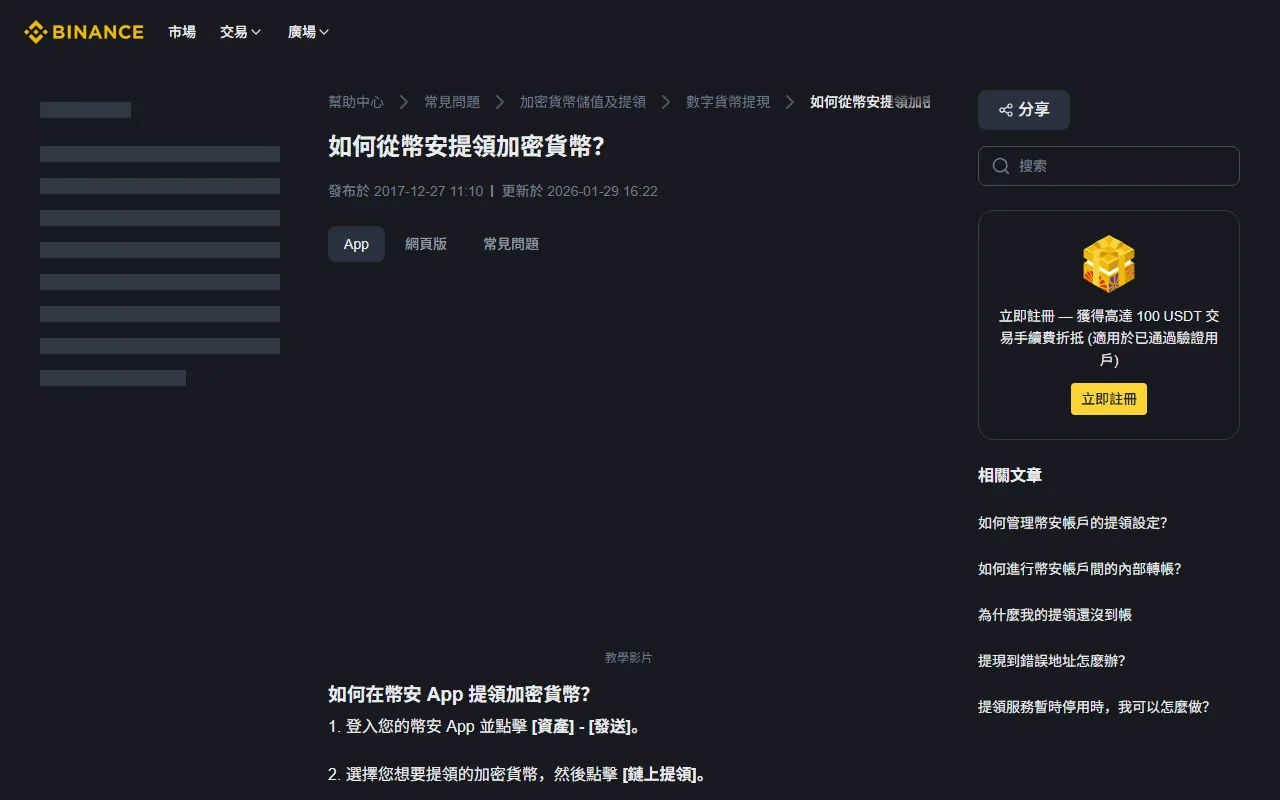Click the 更新於 2026-01-29 16:22 date text
Screen dimensions: 1280x800
pyautogui.click(x=580, y=191)
